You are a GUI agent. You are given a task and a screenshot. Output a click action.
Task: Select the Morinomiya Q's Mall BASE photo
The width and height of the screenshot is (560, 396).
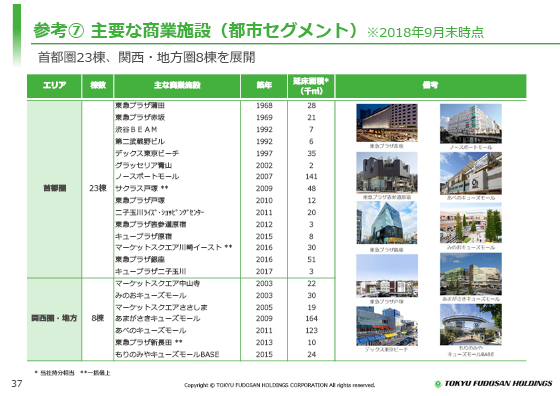point(471,325)
